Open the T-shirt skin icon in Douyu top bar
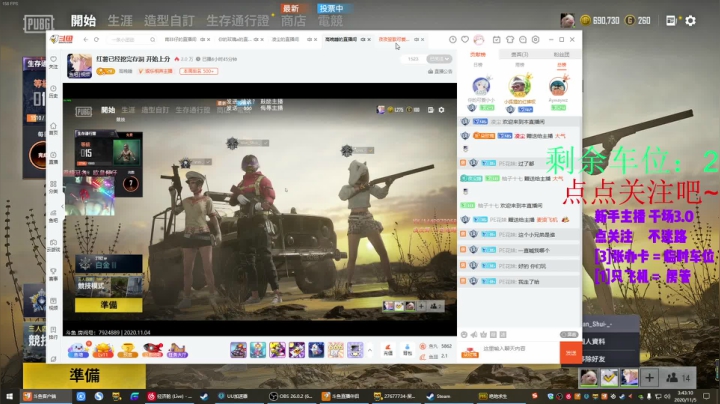This screenshot has height=404, width=720. pos(510,40)
